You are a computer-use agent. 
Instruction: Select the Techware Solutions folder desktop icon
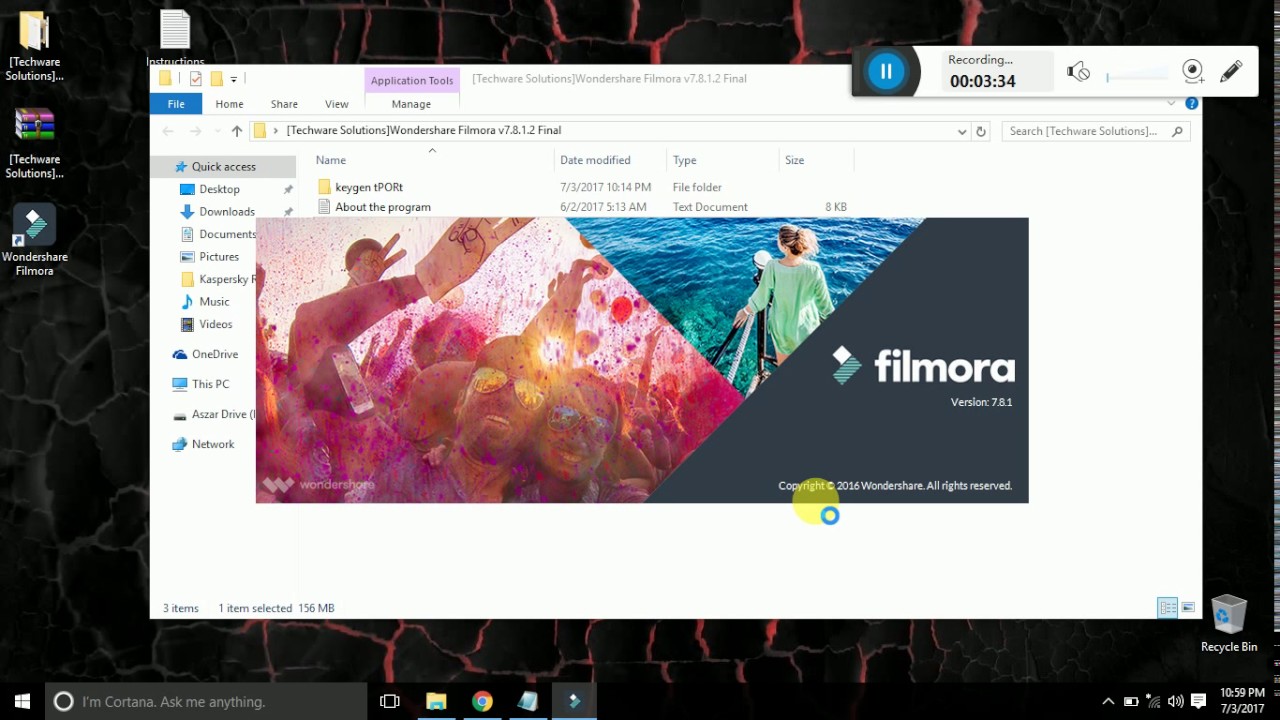pos(34,47)
